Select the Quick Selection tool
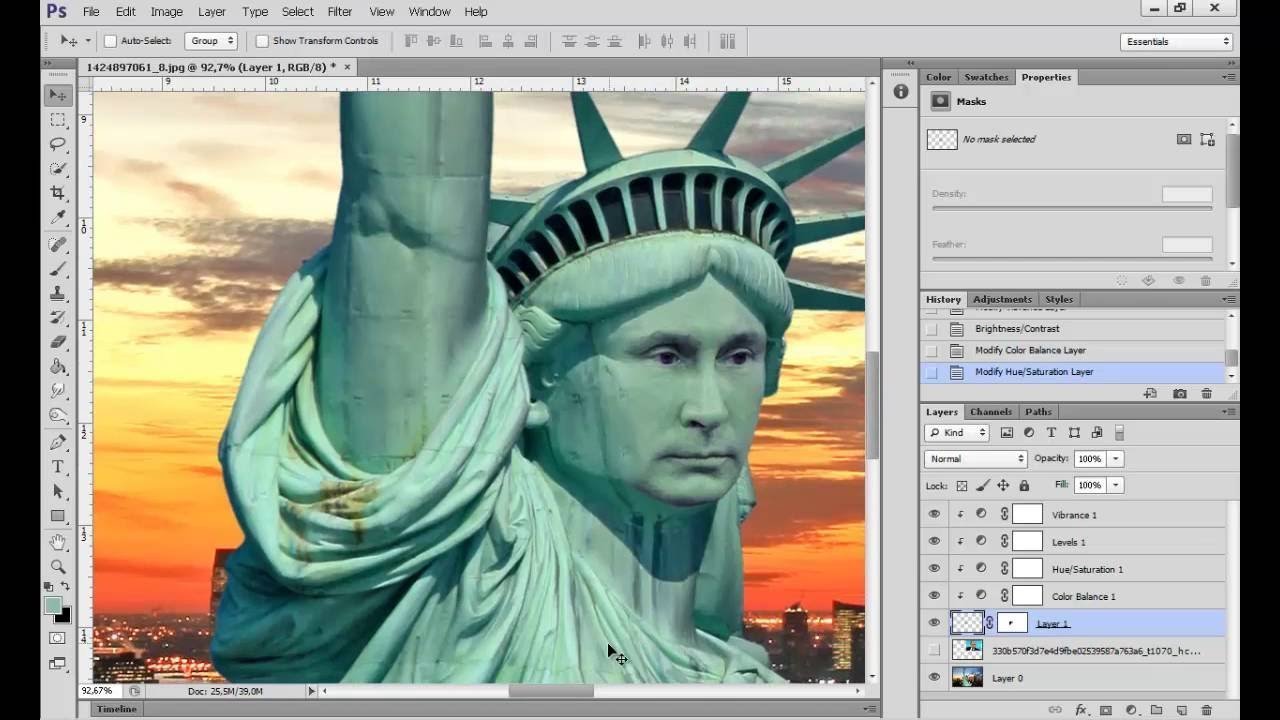 coord(58,169)
